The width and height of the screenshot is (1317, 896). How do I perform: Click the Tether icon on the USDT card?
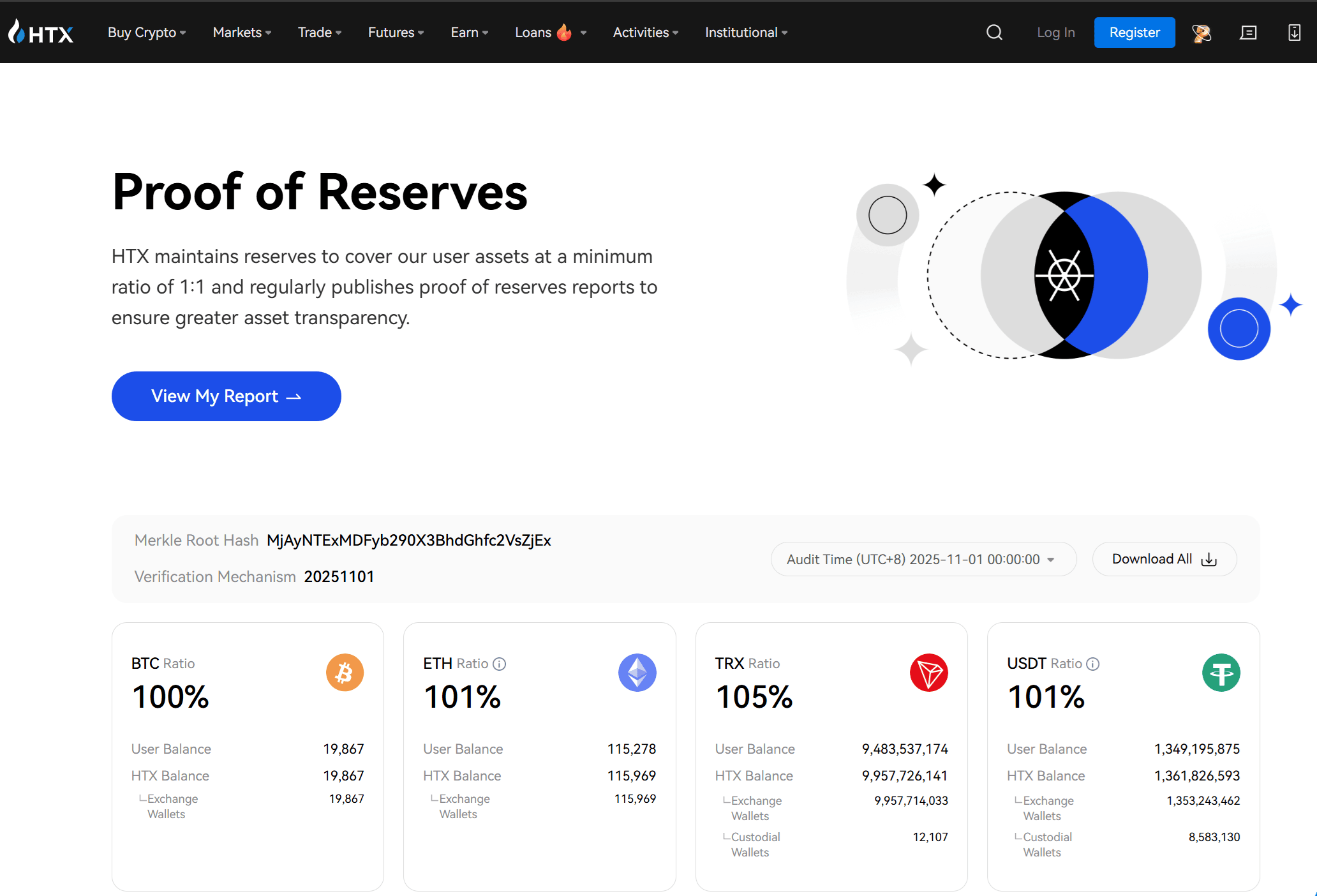point(1221,672)
